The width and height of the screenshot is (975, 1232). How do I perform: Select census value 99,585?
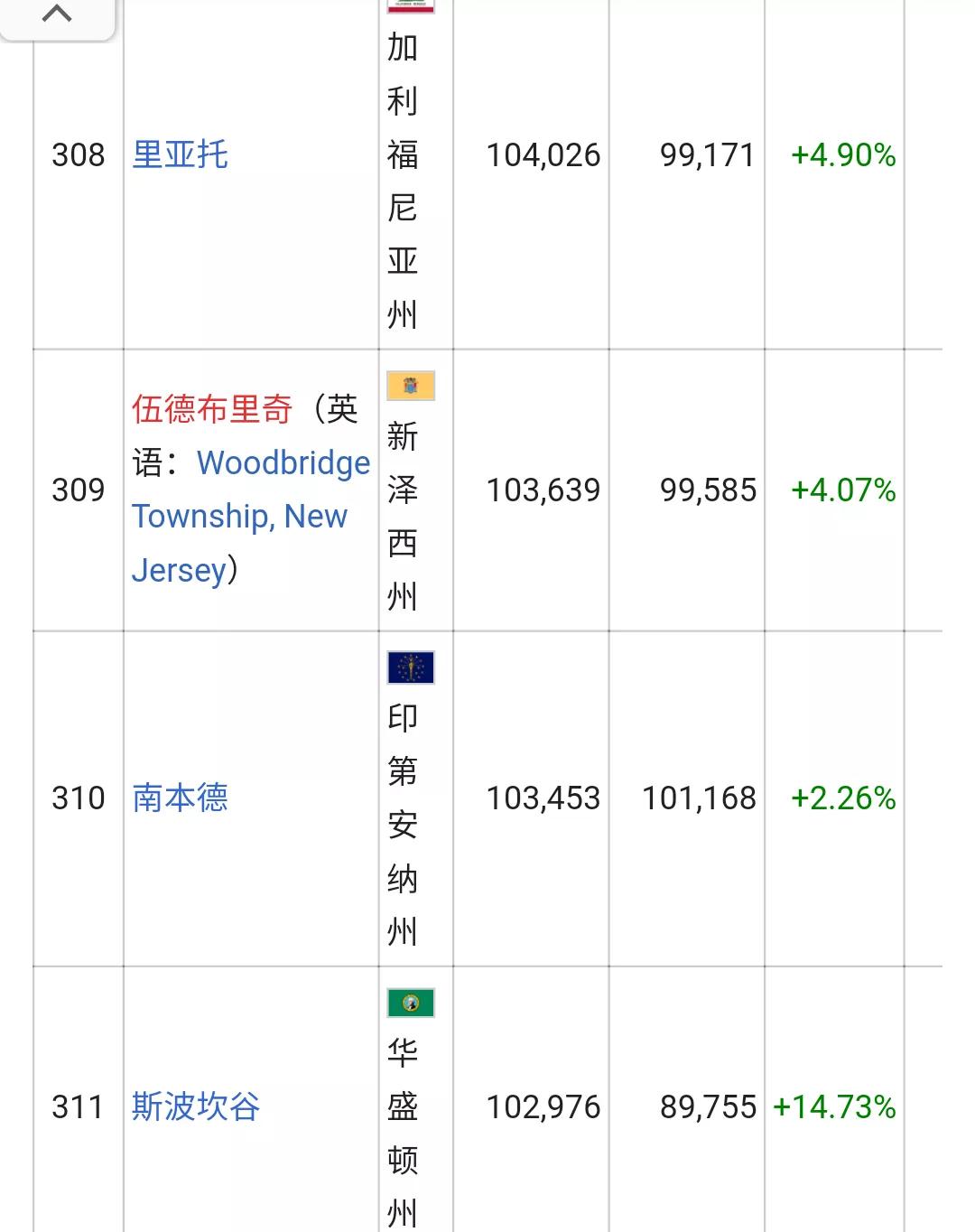pos(708,490)
